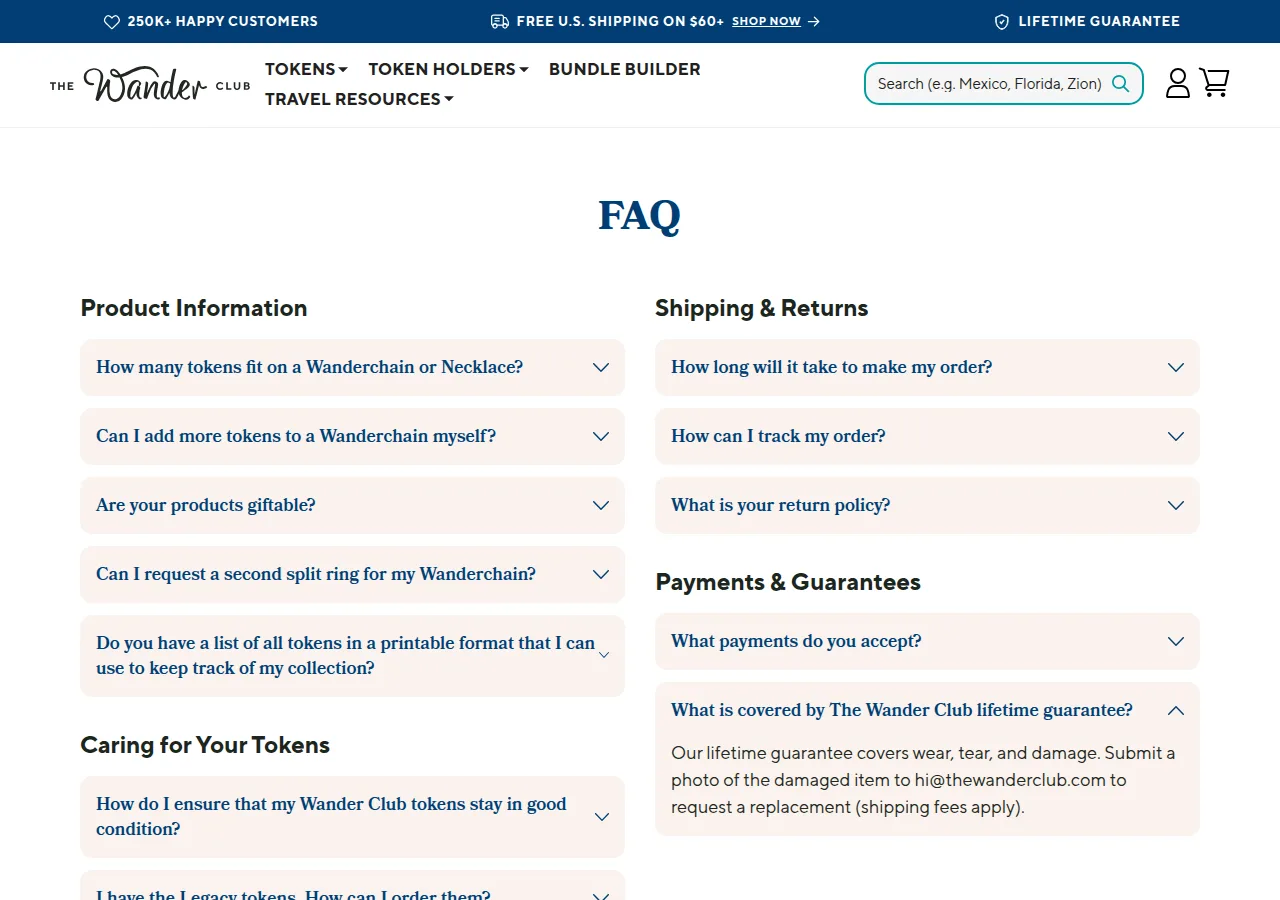Click the delivery truck icon in banner
1280x900 pixels.
click(x=500, y=21)
